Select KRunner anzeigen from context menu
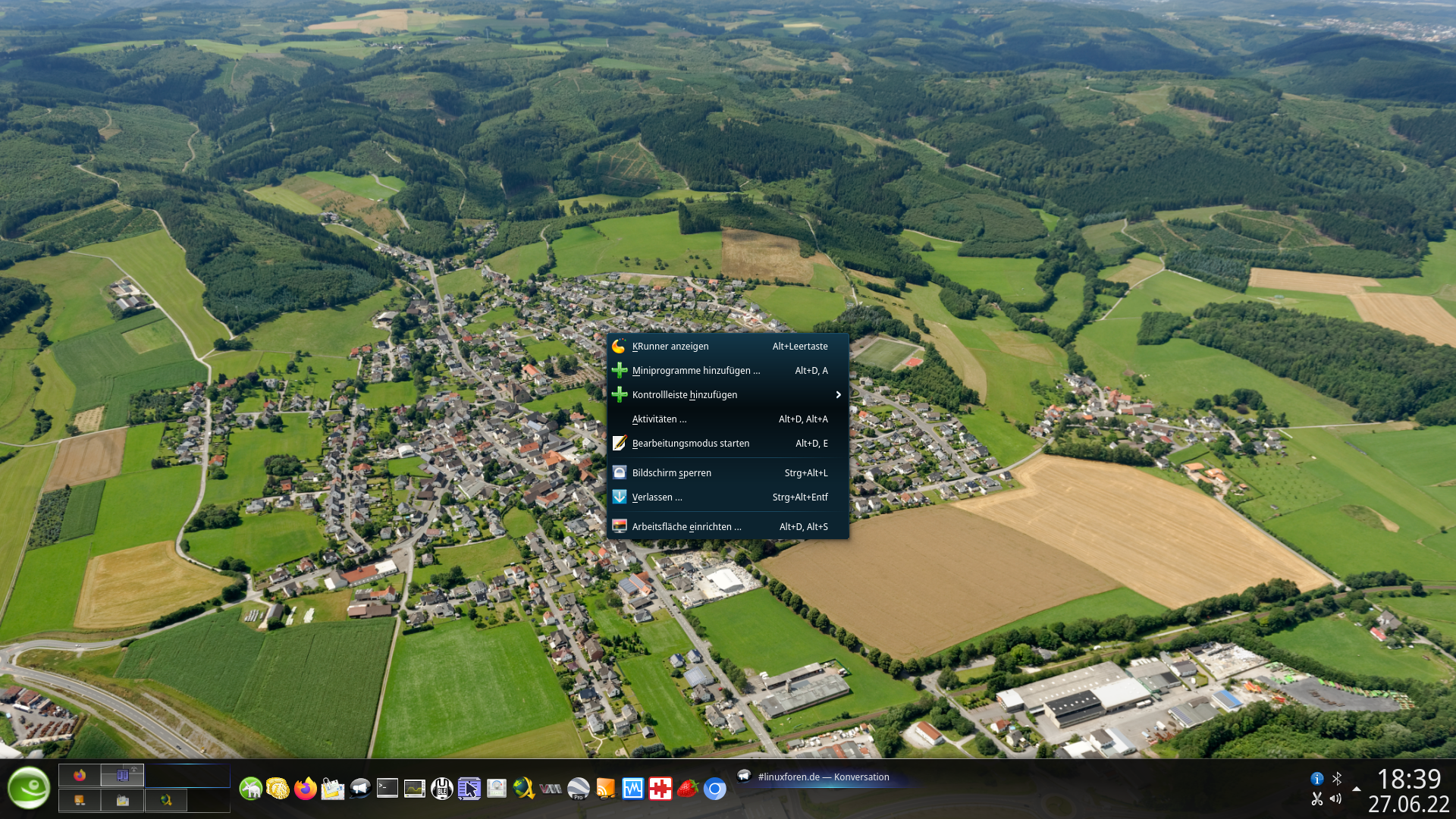Screen dimensions: 1456x819 tap(728, 346)
